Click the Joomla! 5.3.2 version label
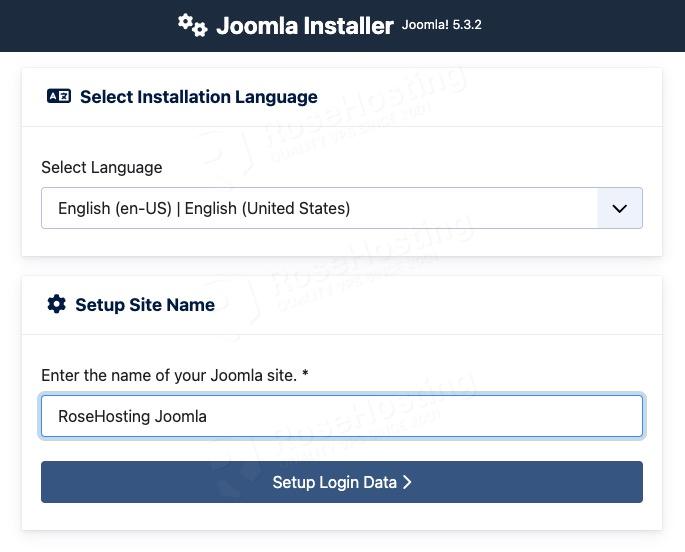This screenshot has height=552, width=685. (441, 25)
